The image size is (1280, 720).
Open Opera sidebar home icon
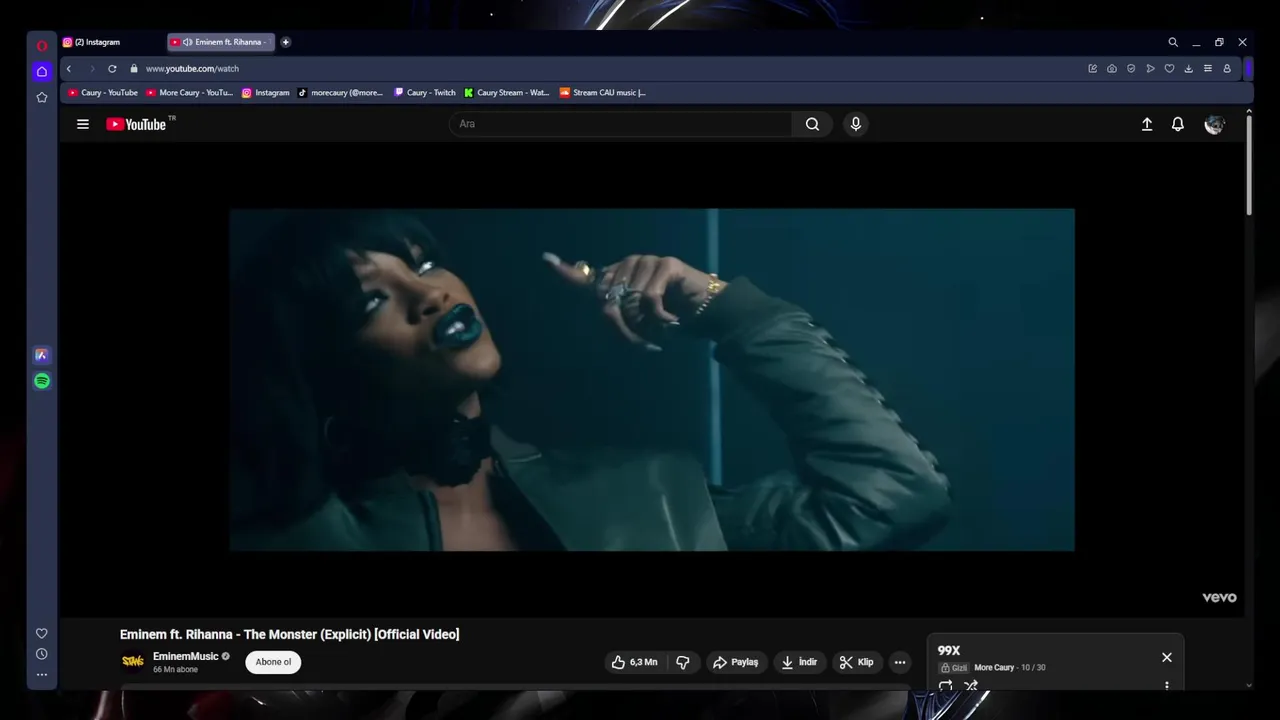[42, 71]
